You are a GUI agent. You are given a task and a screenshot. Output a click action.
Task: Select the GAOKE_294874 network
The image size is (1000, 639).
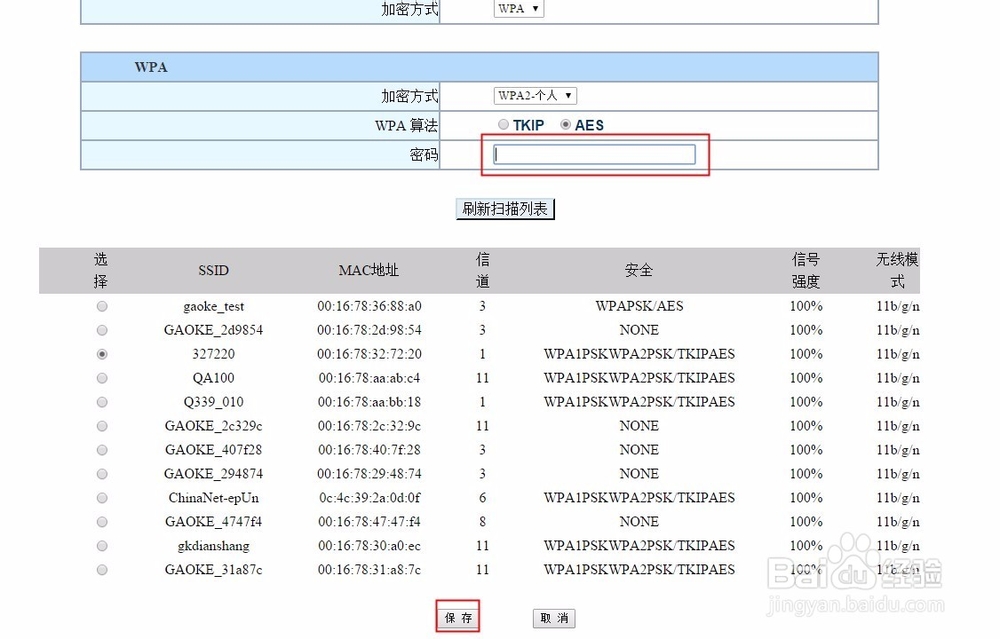tap(101, 474)
